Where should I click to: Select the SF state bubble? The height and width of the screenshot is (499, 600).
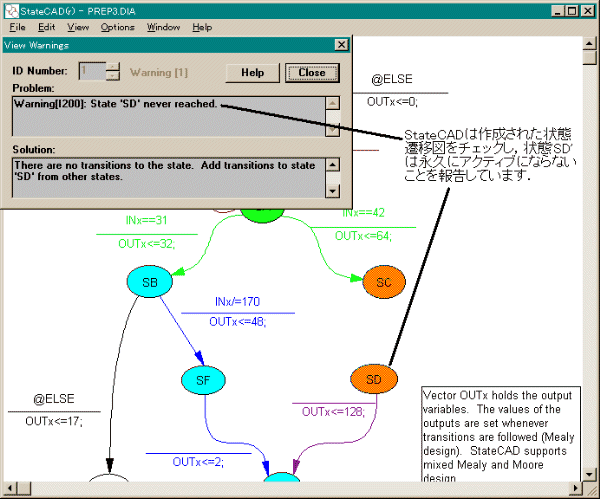(204, 380)
